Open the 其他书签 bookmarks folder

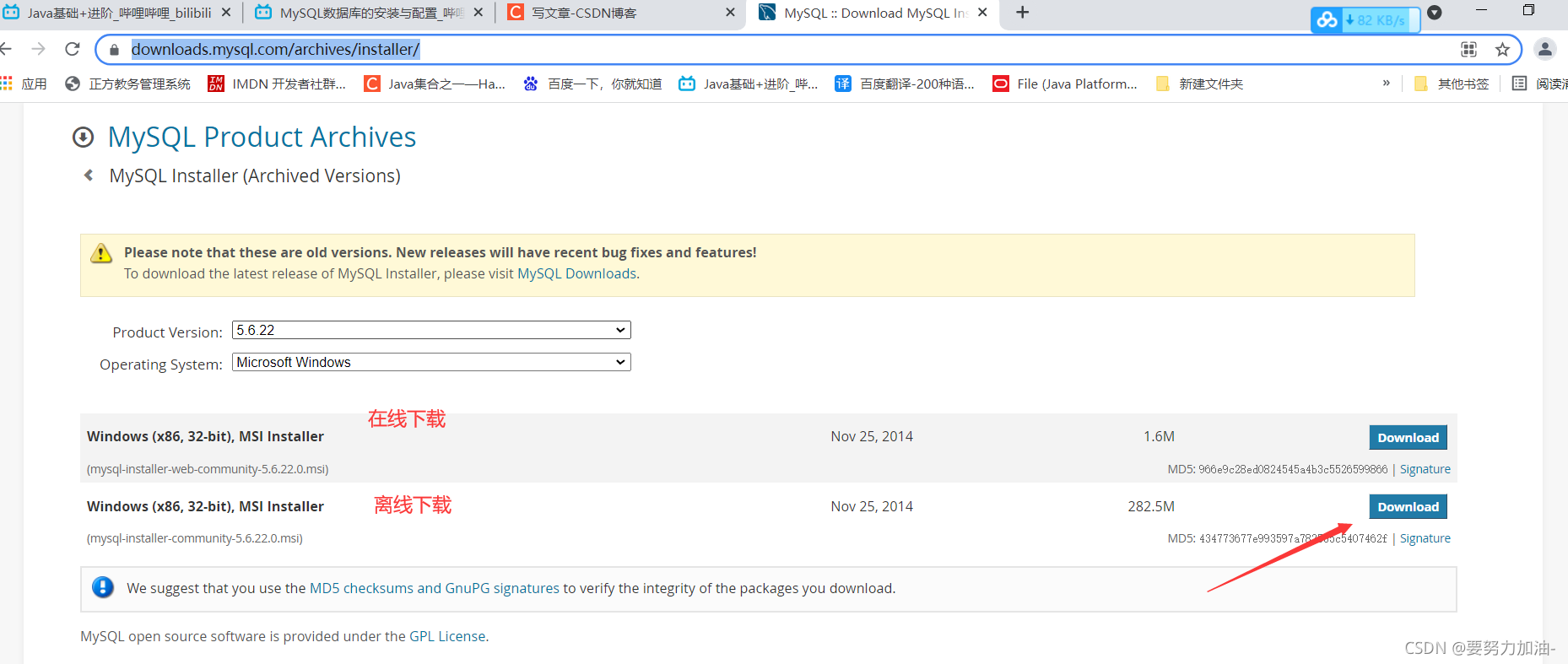(x=1452, y=84)
